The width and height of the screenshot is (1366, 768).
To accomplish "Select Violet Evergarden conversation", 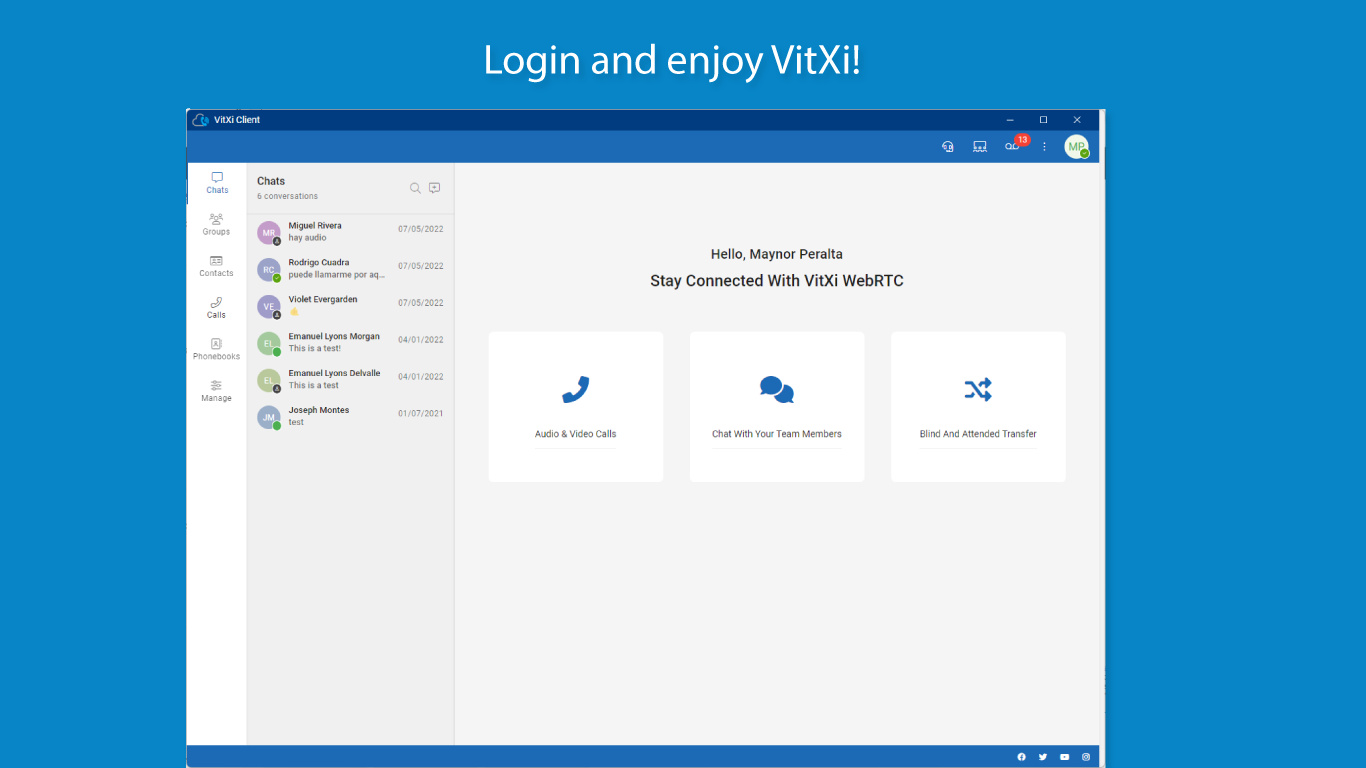I will click(350, 306).
